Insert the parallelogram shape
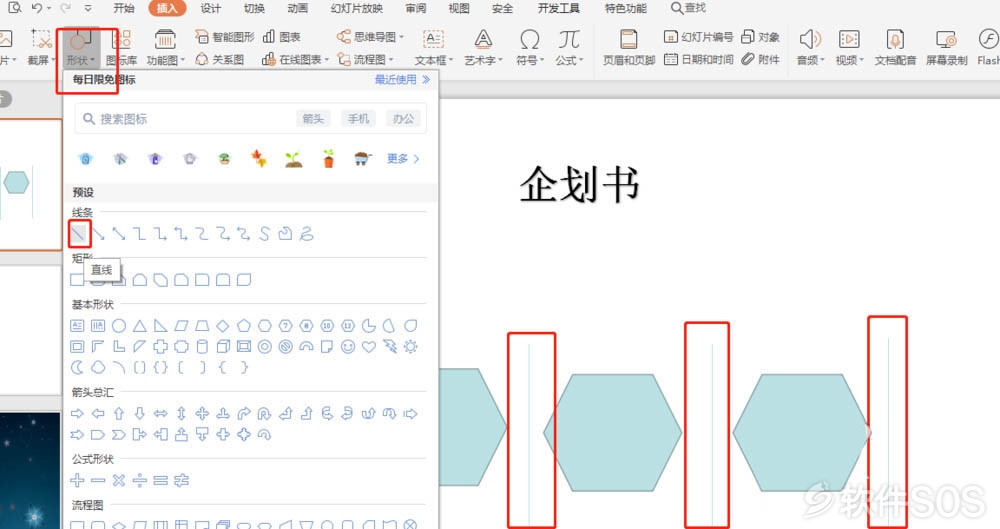Screen dimensions: 1000x529 coord(181,326)
